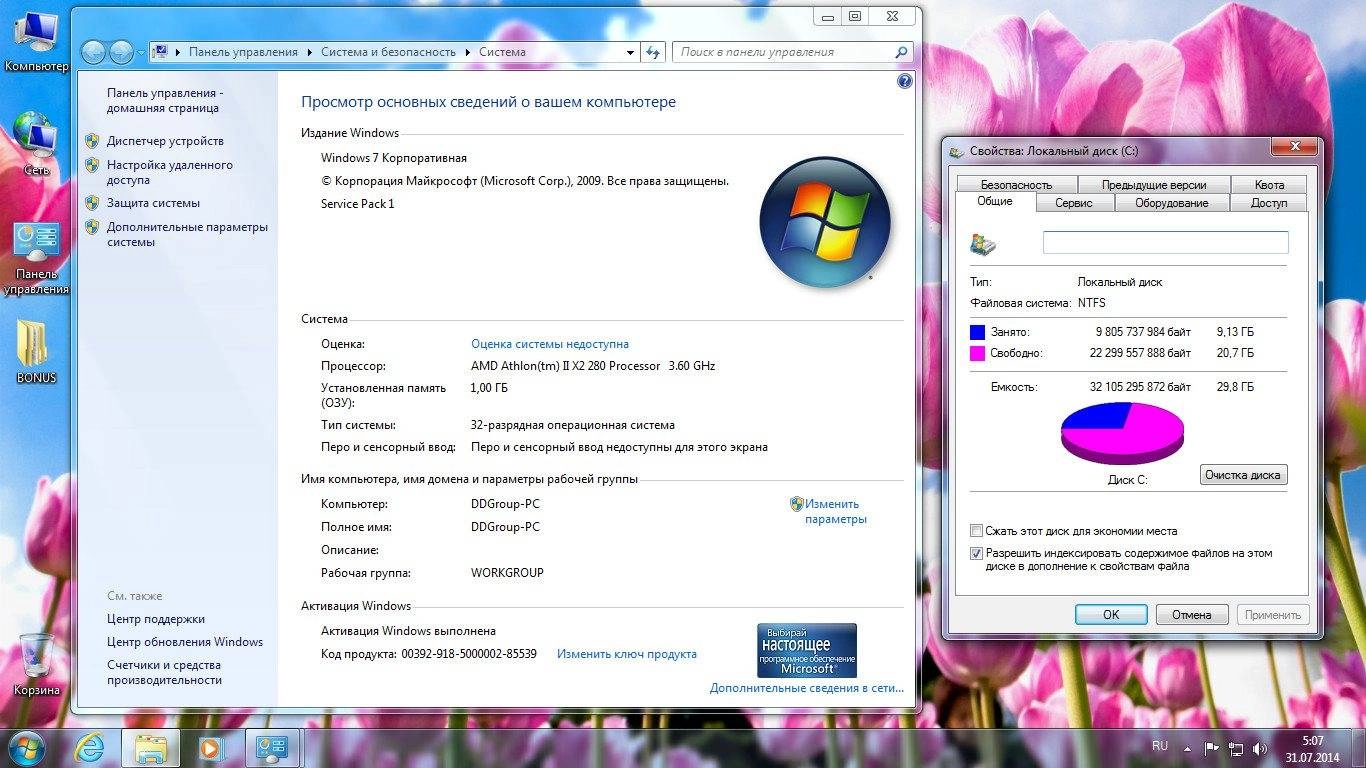Click the shield icon beside Дополнительные параметры системы
Screen dimensions: 1366x768
point(92,227)
